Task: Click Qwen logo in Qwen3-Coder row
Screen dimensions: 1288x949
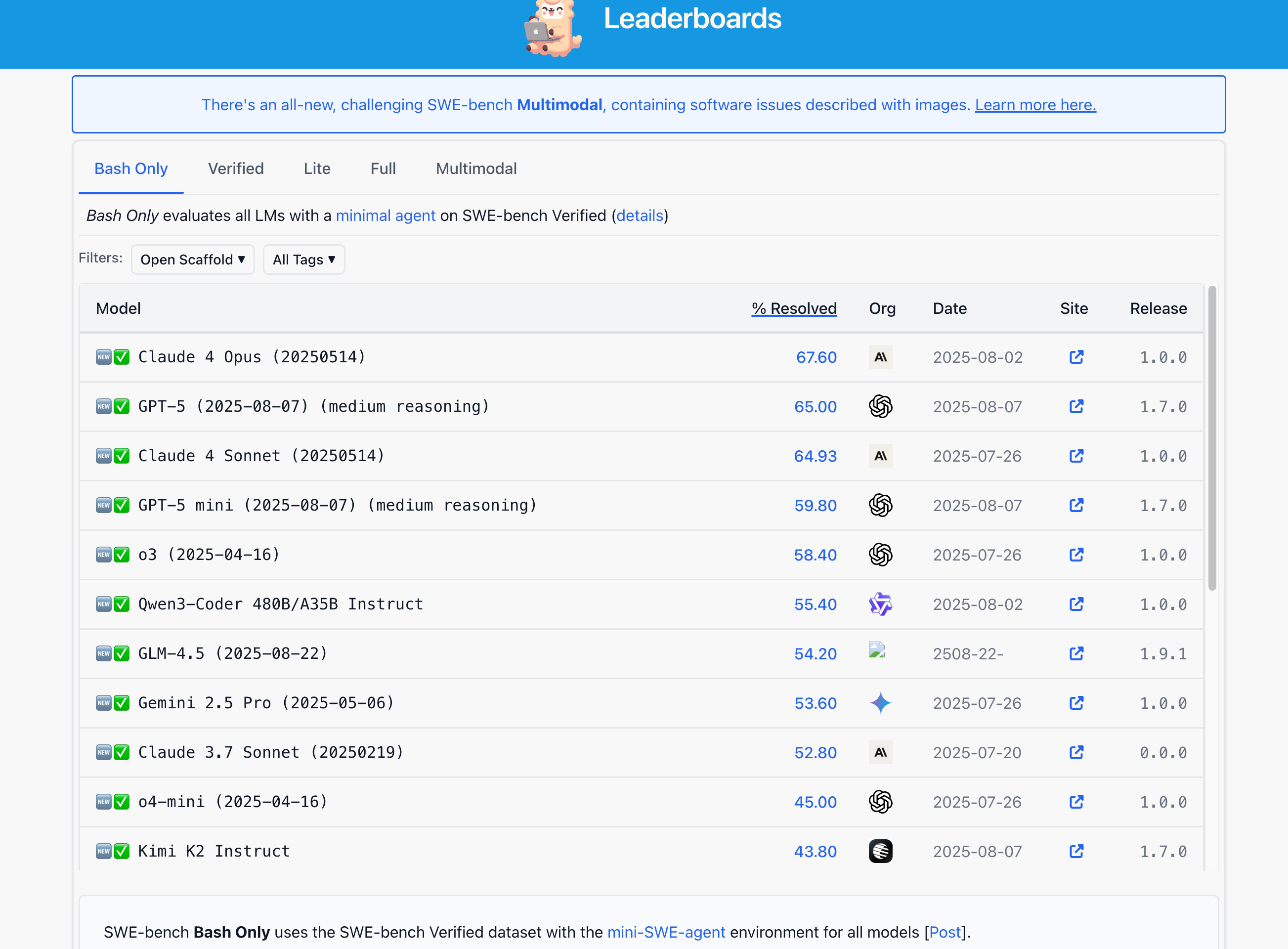Action: [x=880, y=604]
